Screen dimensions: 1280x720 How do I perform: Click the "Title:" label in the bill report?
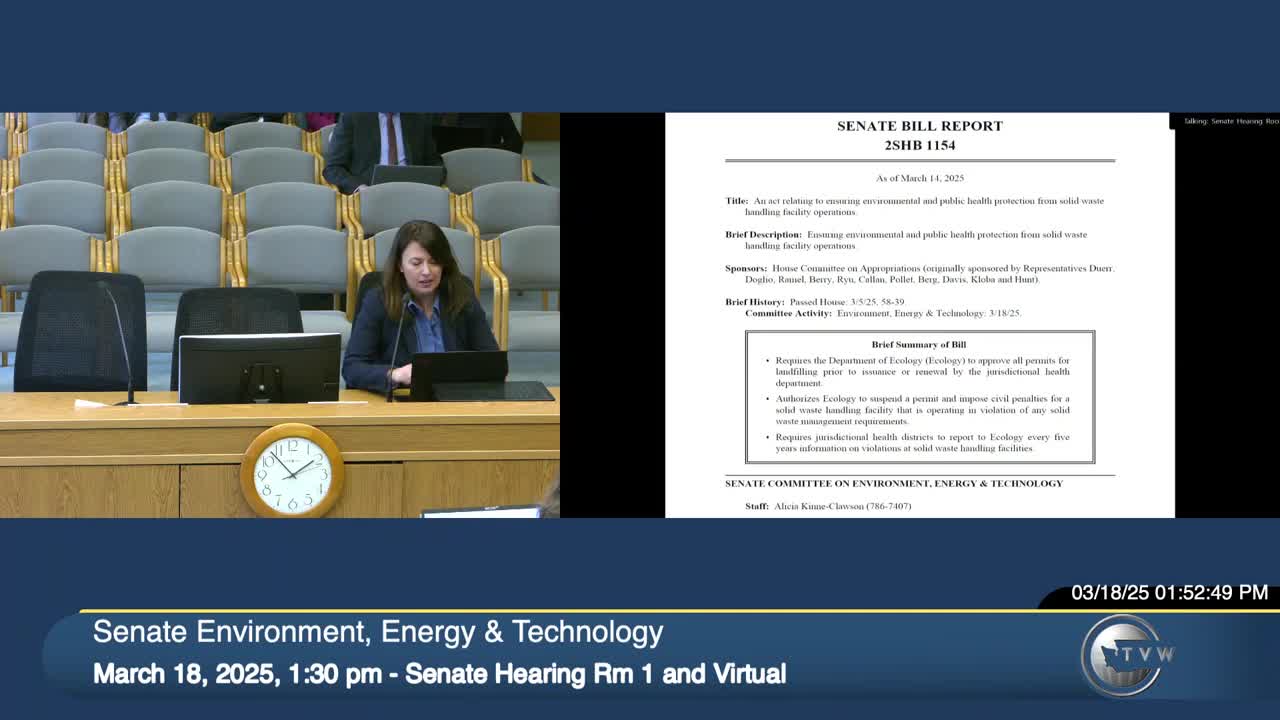tap(737, 201)
